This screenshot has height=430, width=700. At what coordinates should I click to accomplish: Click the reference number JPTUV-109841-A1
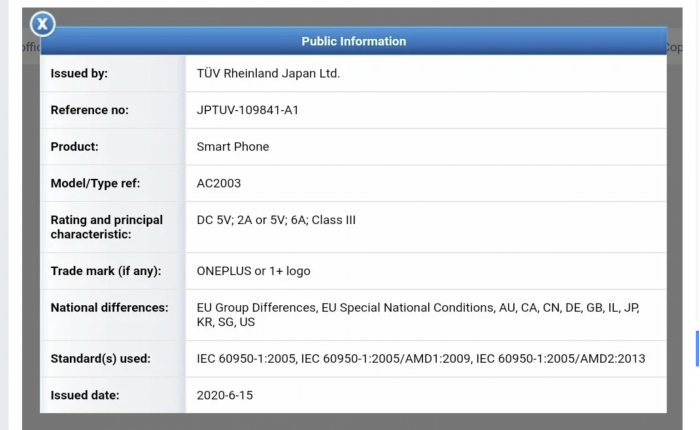click(x=247, y=110)
